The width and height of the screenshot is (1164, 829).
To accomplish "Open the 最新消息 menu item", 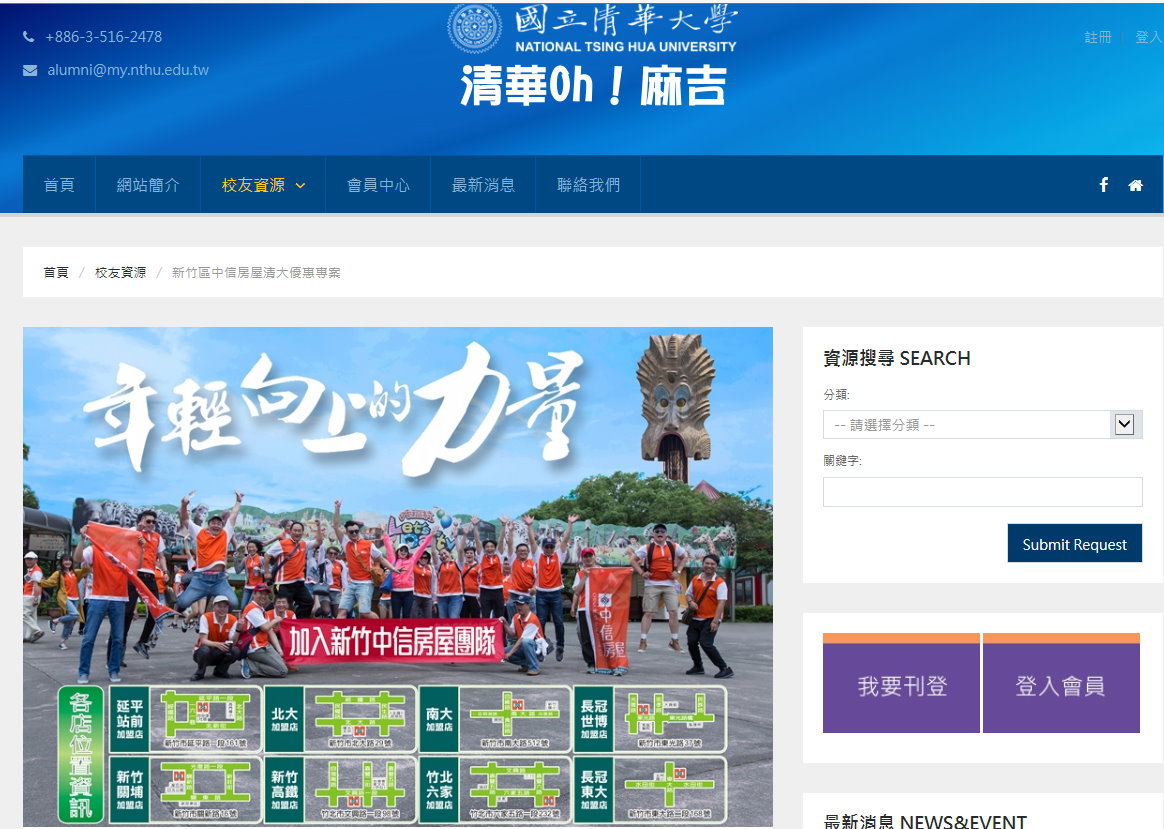I will [x=483, y=185].
